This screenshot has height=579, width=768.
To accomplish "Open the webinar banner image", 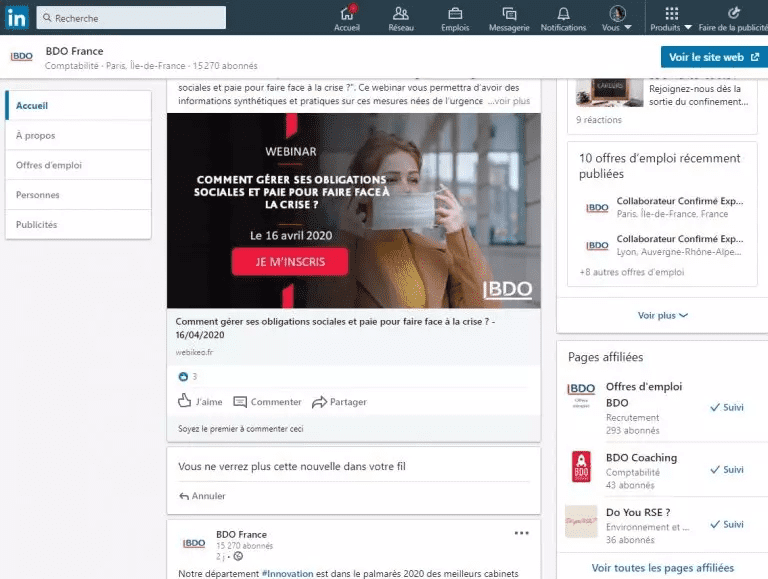I will tap(354, 211).
